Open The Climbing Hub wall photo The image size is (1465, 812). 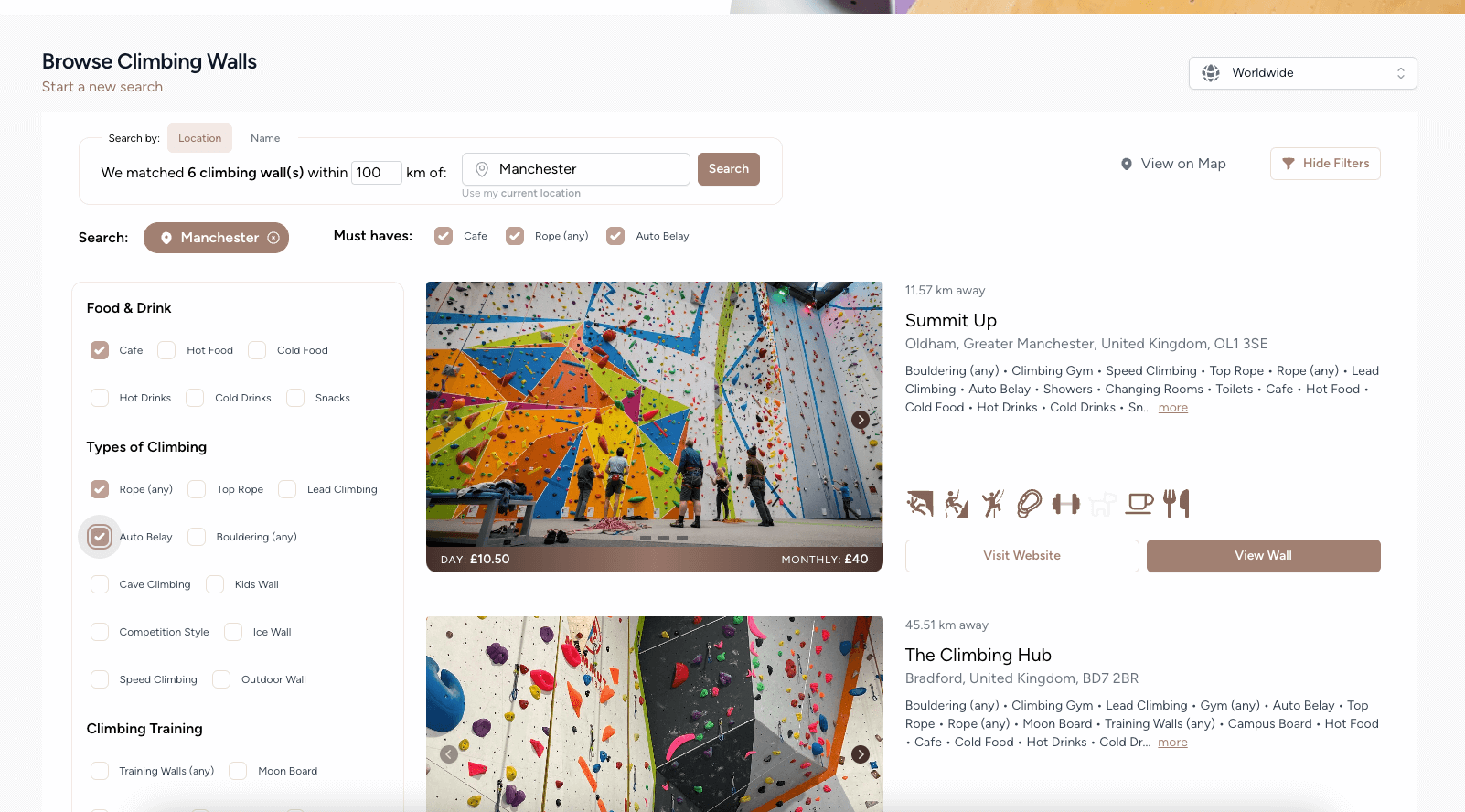[x=655, y=714]
